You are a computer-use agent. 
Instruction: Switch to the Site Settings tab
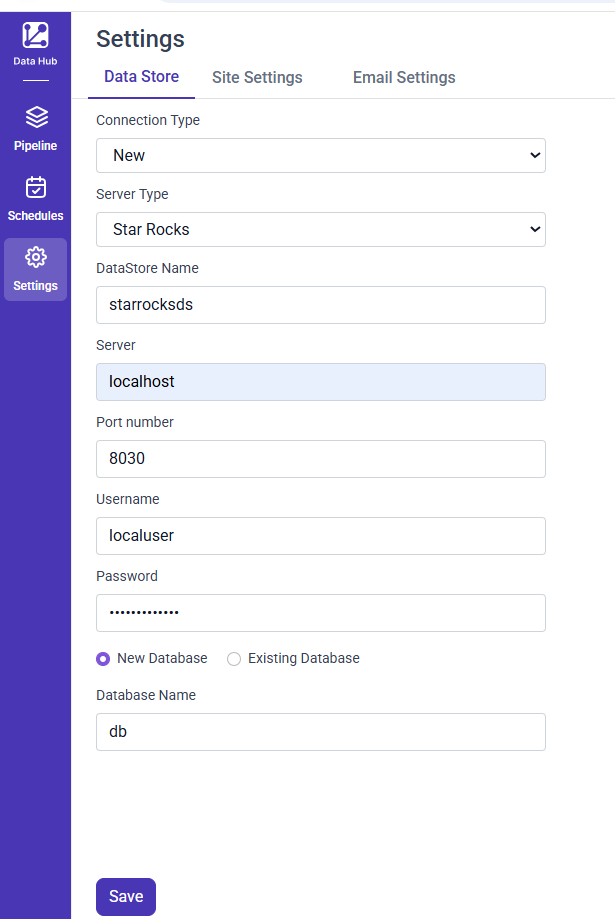tap(257, 77)
